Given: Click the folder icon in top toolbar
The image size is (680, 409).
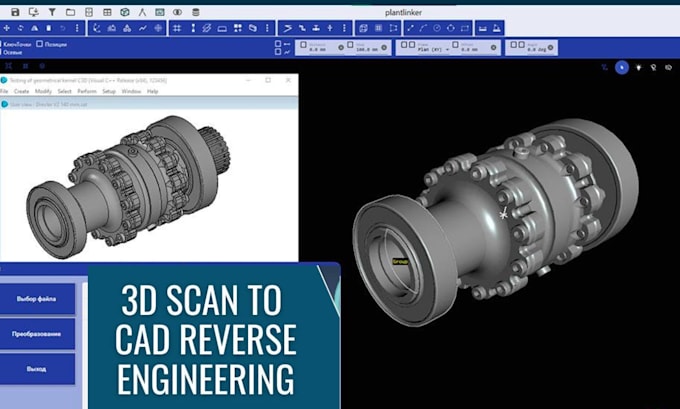Looking at the screenshot, I should 70,12.
